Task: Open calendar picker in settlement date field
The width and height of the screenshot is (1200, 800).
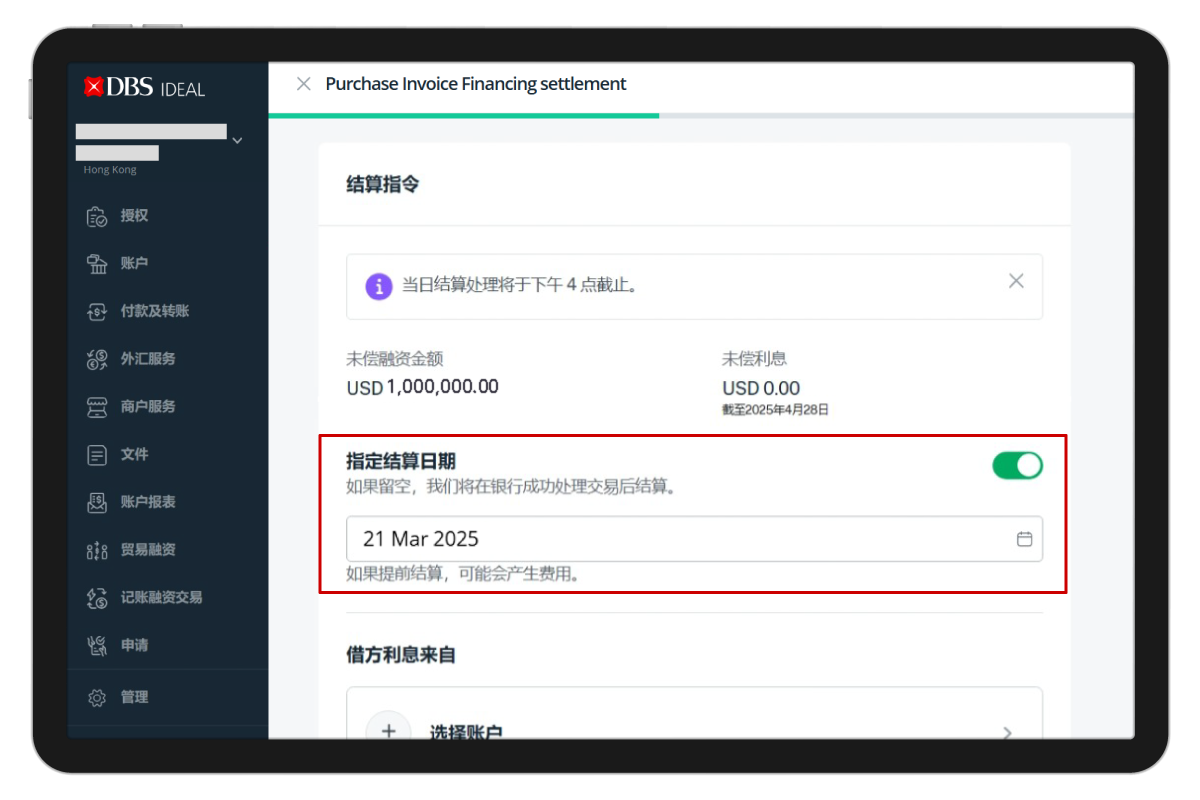Action: tap(1024, 539)
